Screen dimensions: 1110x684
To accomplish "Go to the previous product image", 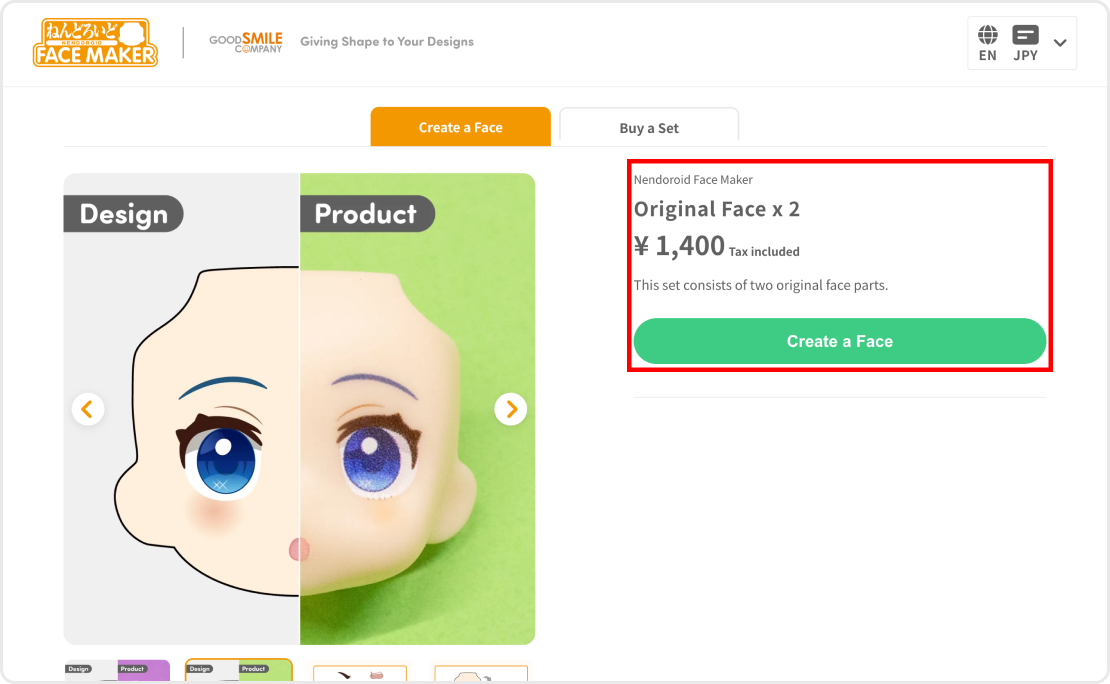I will (88, 408).
